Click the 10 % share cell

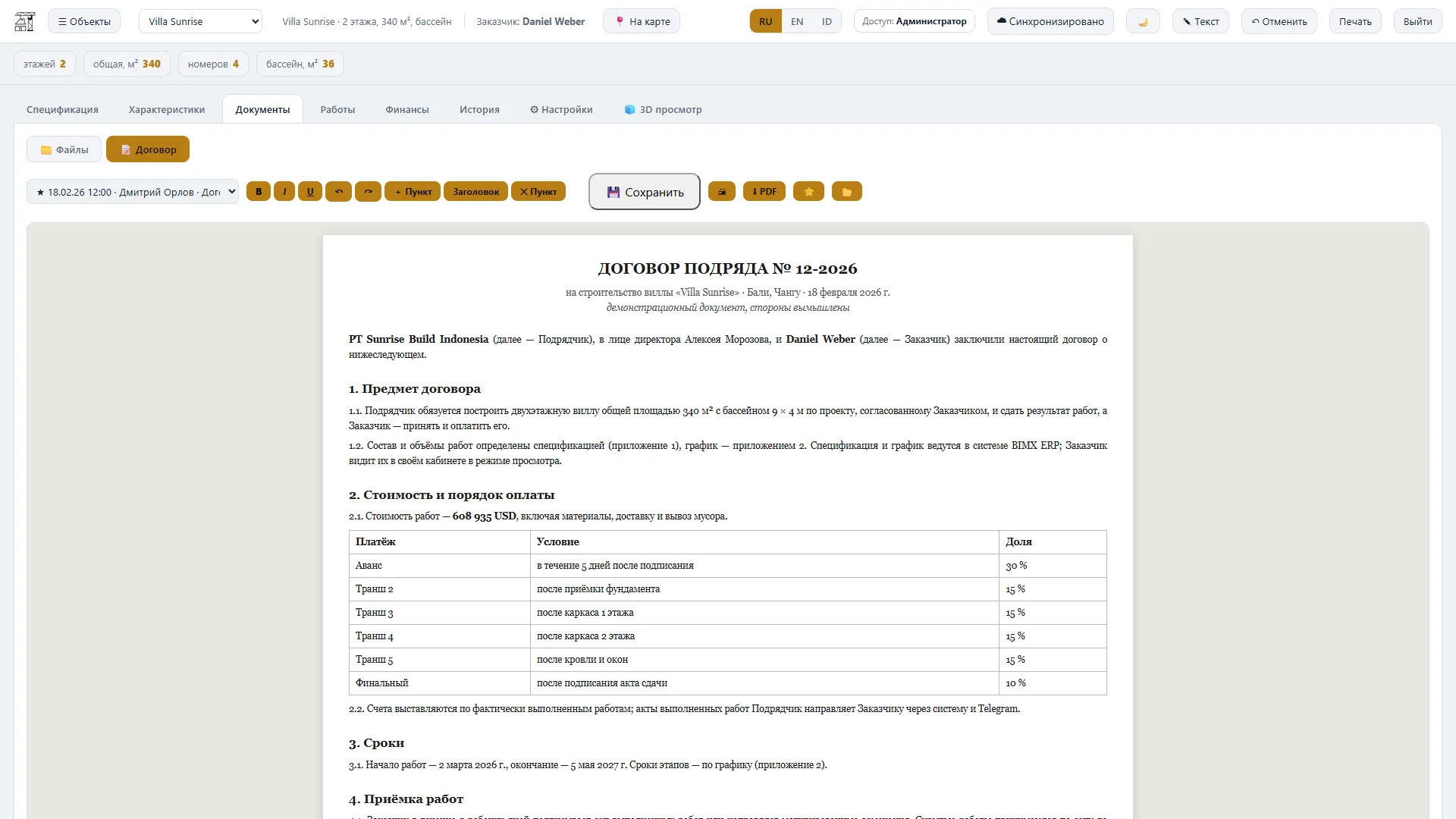(1053, 683)
